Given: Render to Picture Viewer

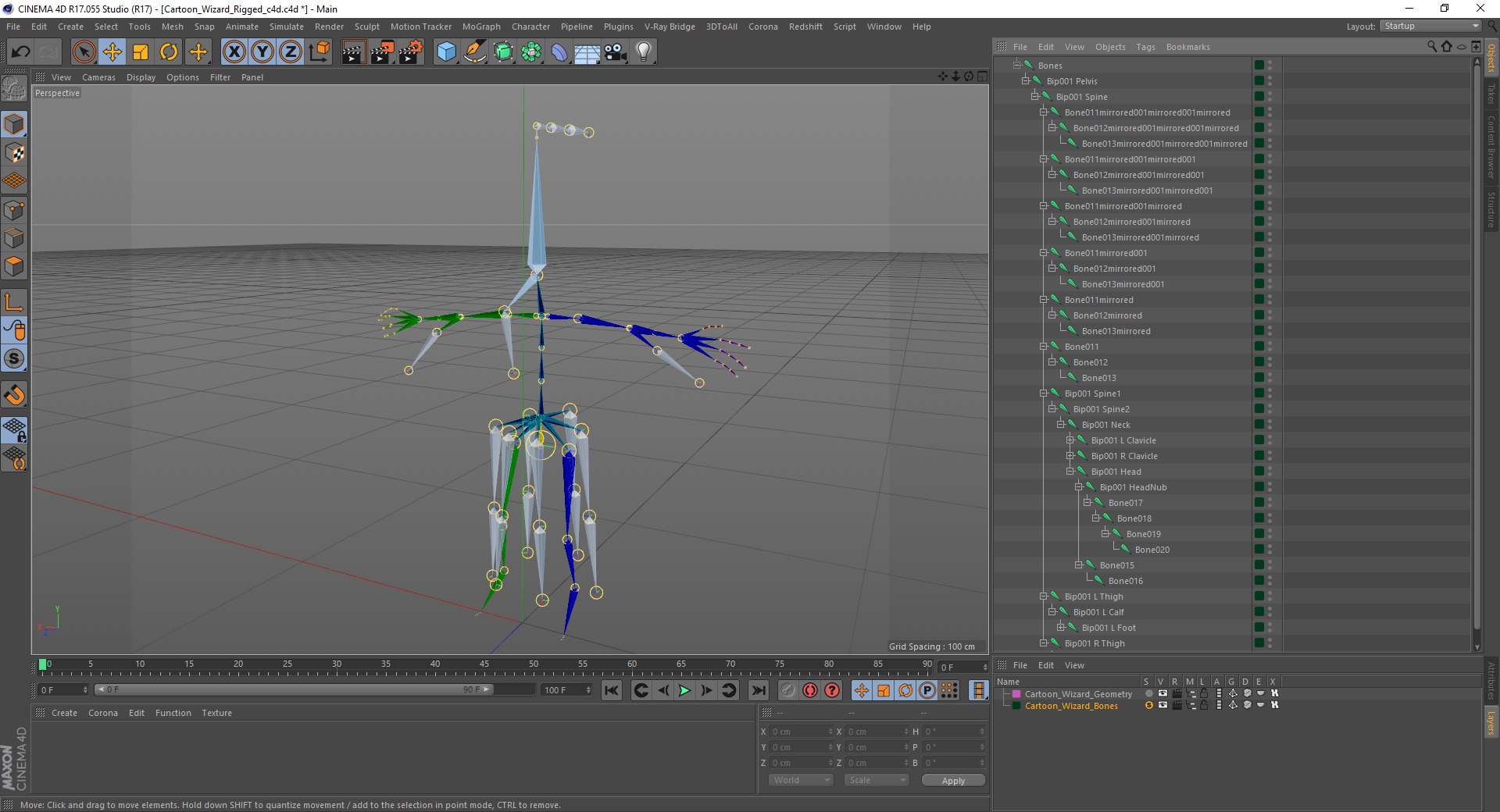Looking at the screenshot, I should (382, 52).
